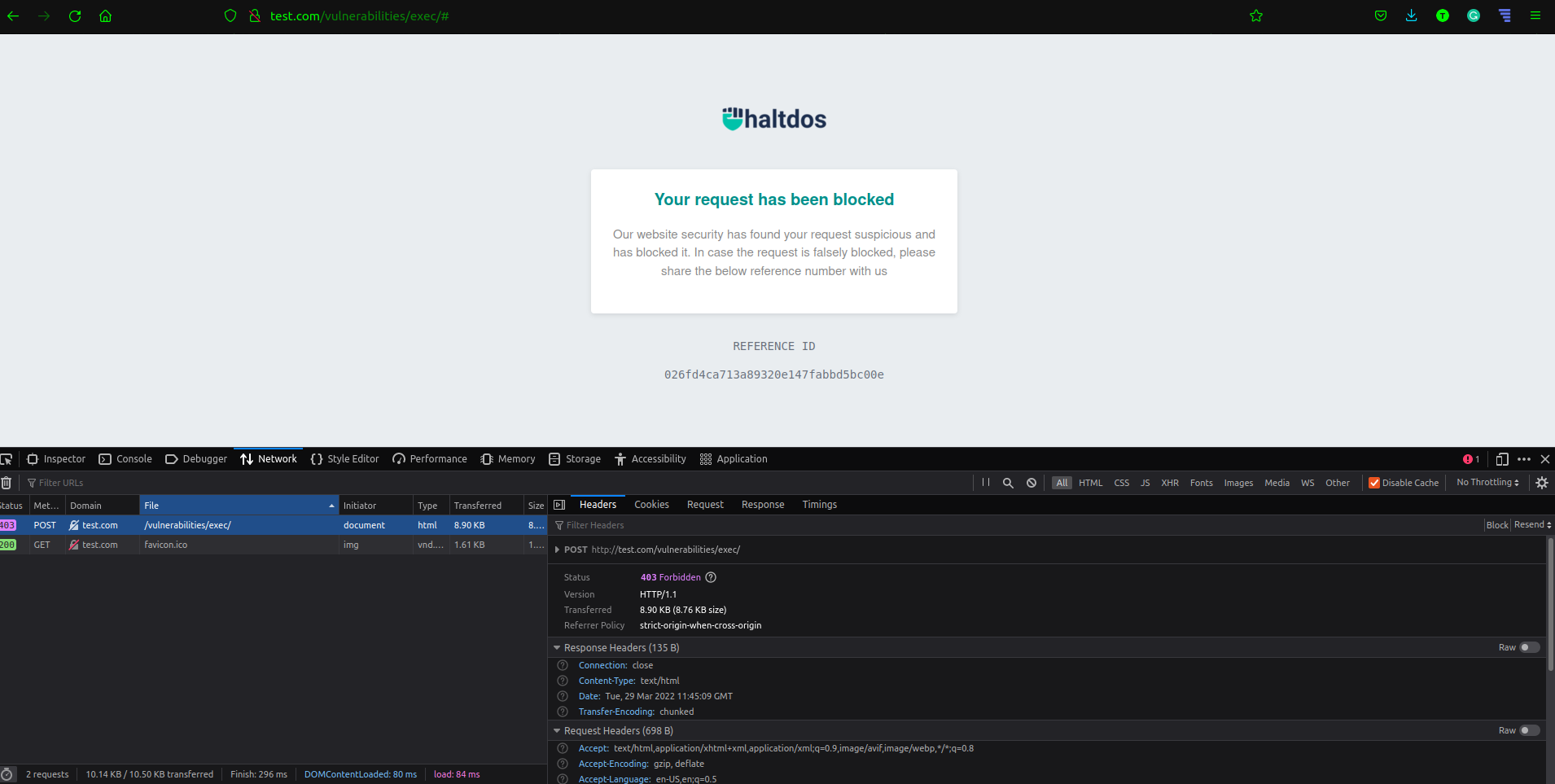This screenshot has height=784, width=1555.
Task: Open the Storage tab
Action: point(575,459)
